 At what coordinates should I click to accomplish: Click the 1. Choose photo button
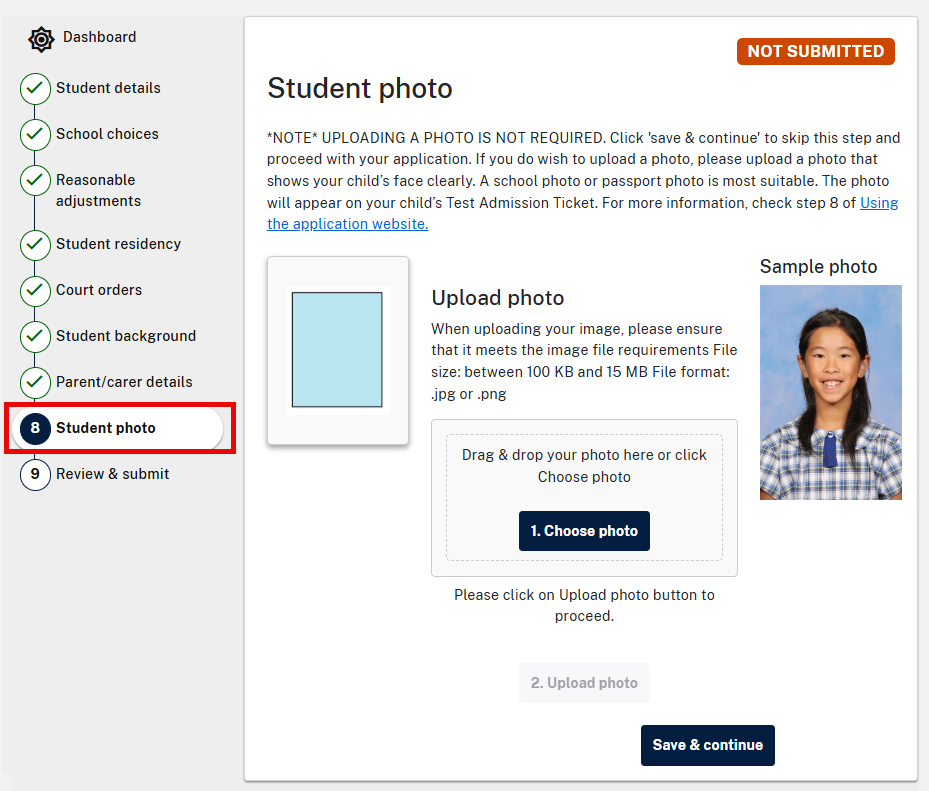584,531
